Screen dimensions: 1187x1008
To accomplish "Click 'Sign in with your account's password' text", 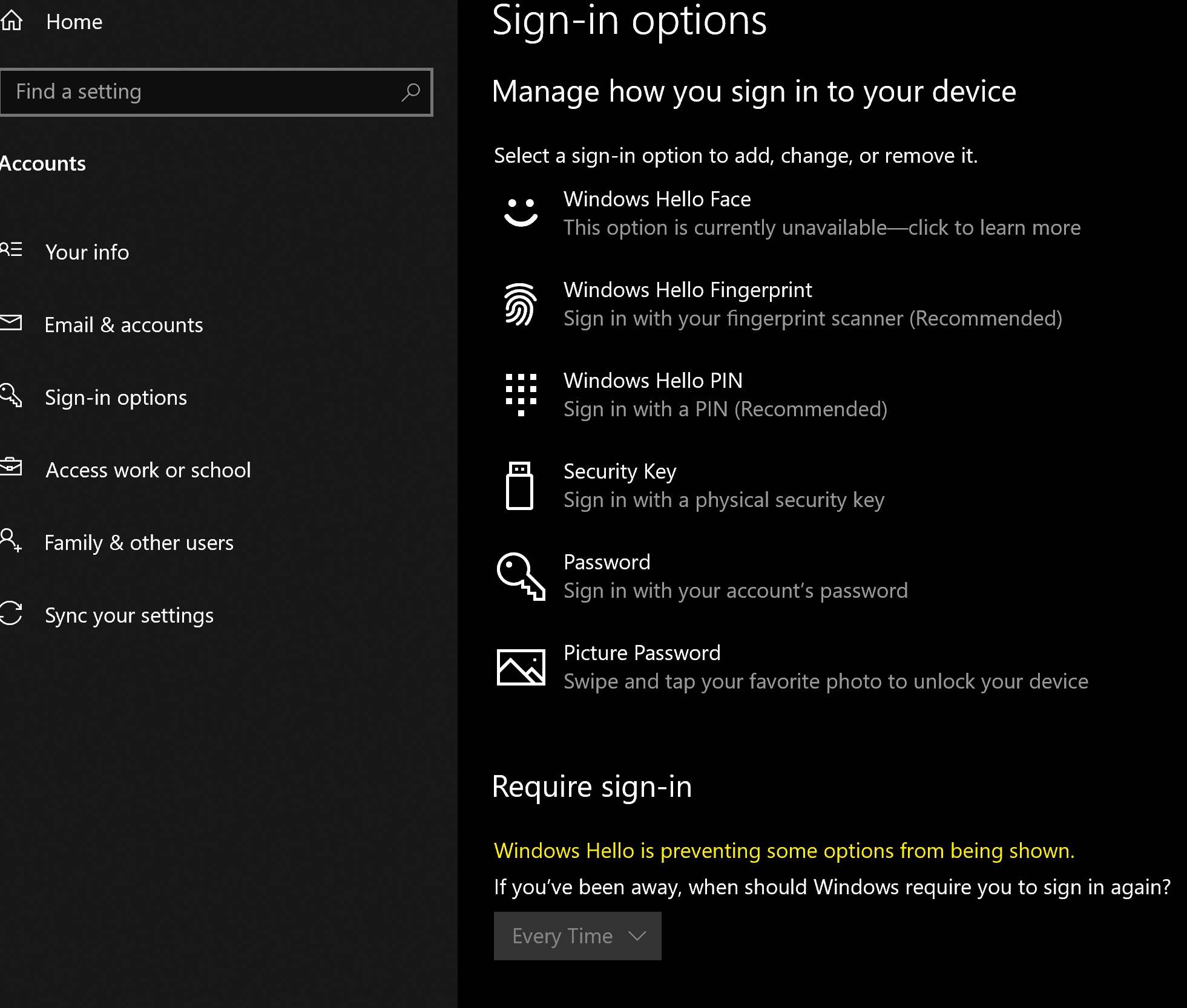I will pos(735,591).
